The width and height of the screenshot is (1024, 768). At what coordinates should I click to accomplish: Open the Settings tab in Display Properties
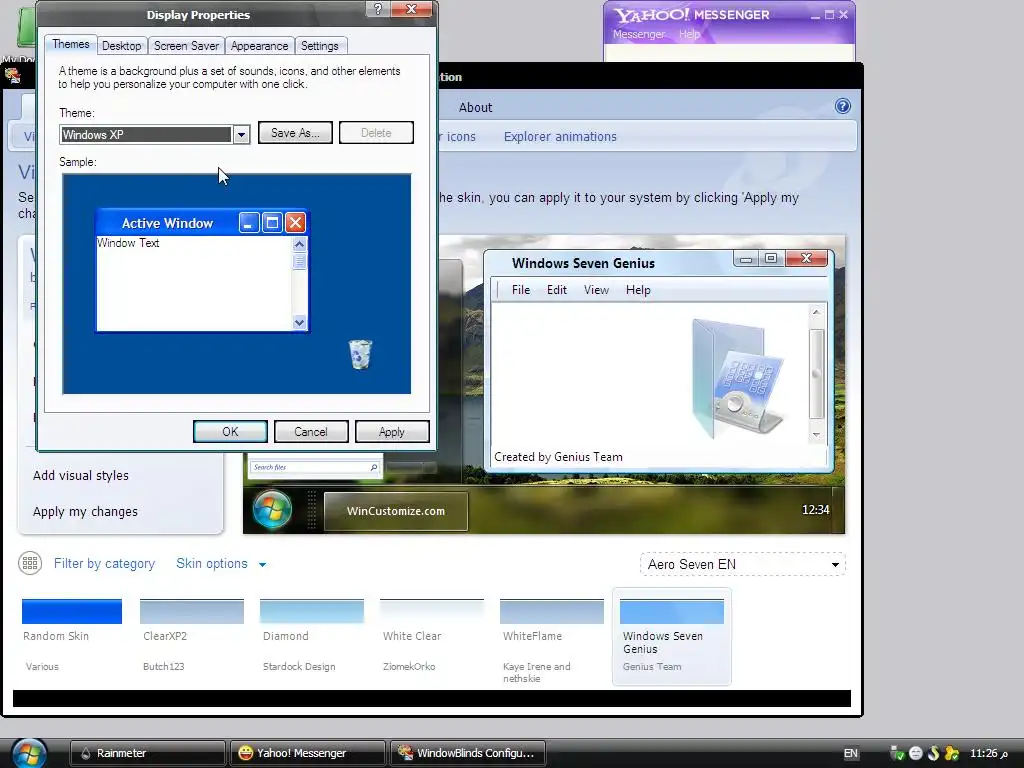point(319,46)
